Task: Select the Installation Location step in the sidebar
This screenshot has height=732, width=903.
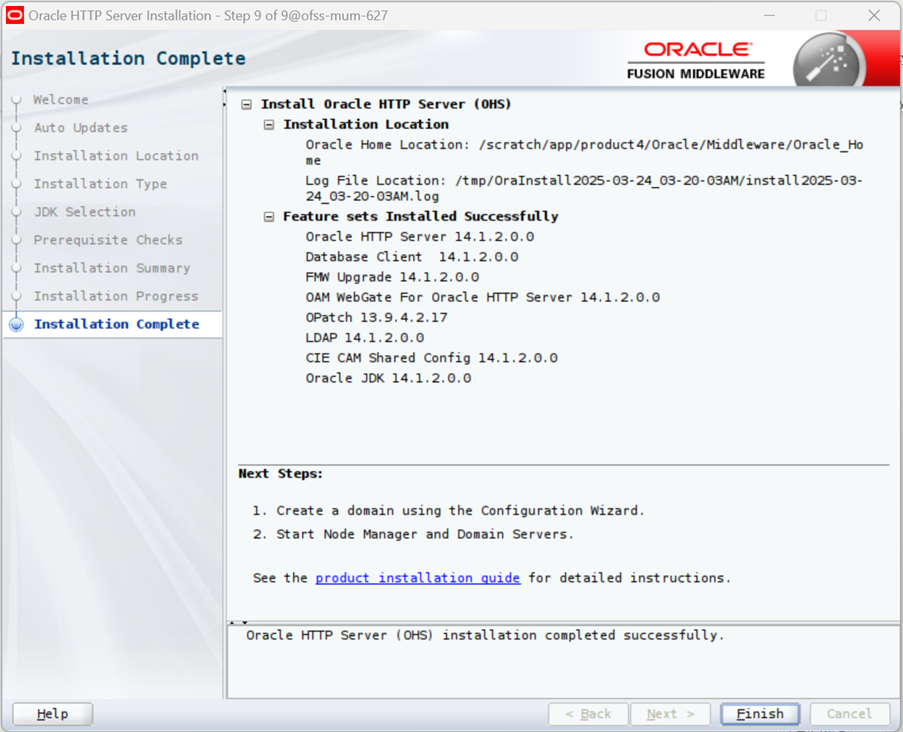Action: [x=116, y=156]
